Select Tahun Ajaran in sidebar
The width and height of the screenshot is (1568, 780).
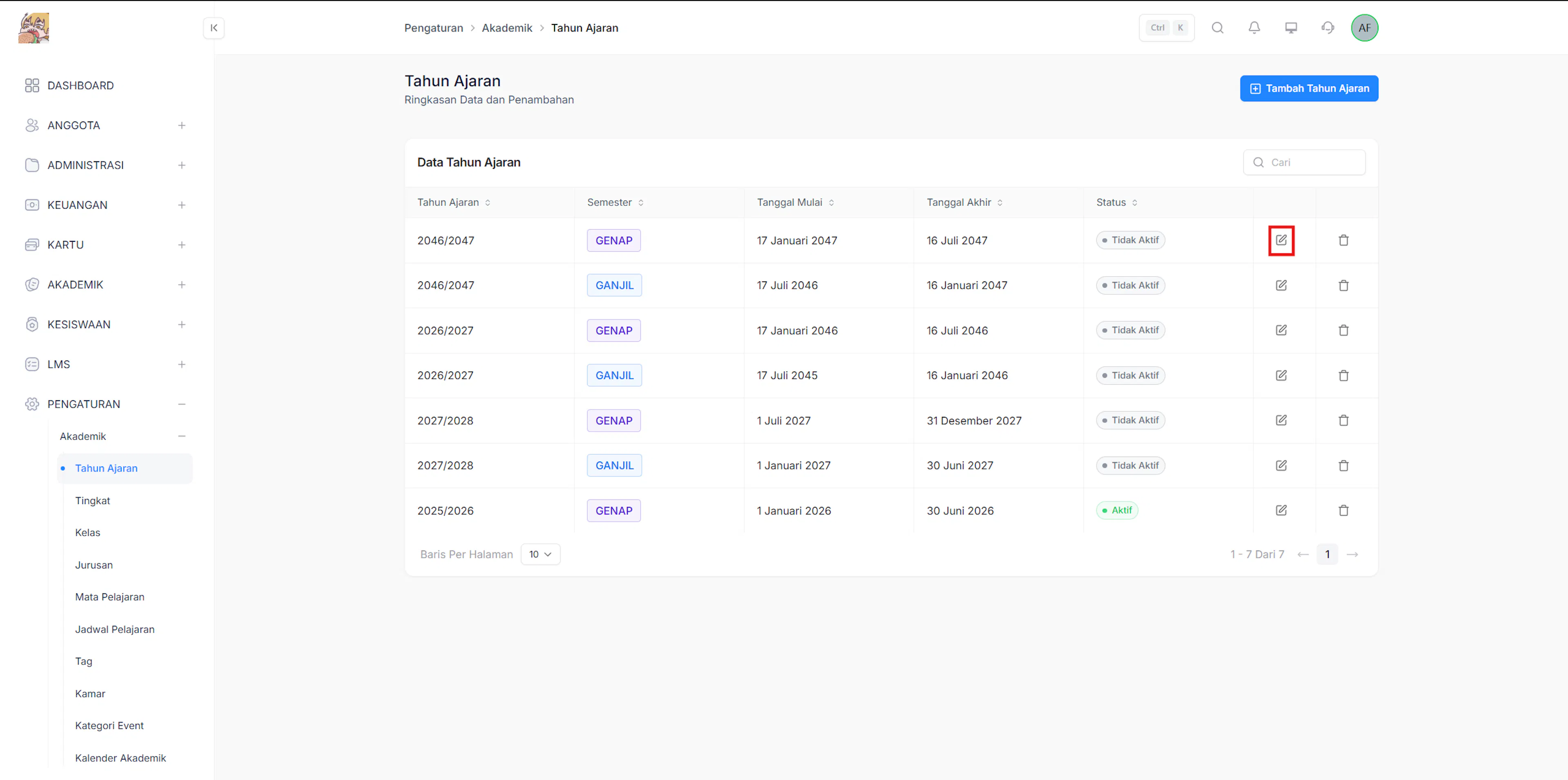(x=125, y=468)
